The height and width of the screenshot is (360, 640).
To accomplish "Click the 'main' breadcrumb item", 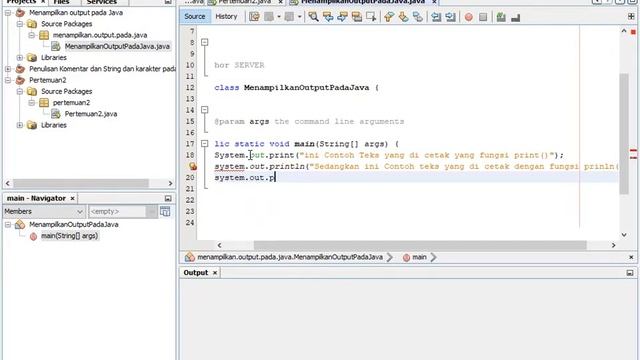I will (x=419, y=257).
